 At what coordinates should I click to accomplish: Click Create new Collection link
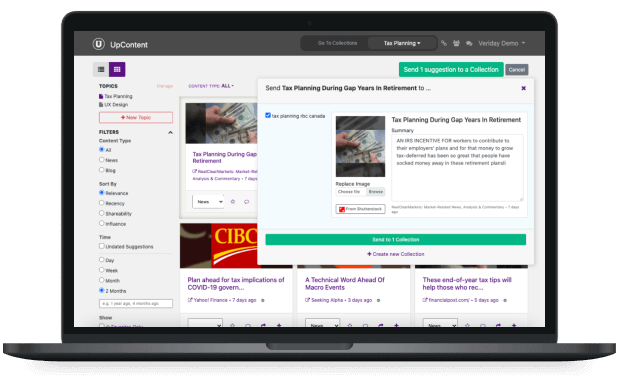click(395, 254)
